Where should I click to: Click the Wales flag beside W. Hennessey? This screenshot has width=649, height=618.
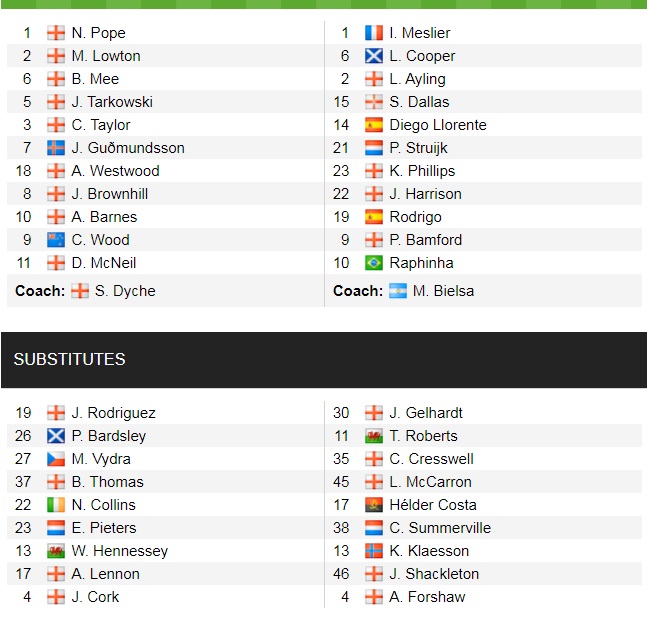[x=56, y=551]
